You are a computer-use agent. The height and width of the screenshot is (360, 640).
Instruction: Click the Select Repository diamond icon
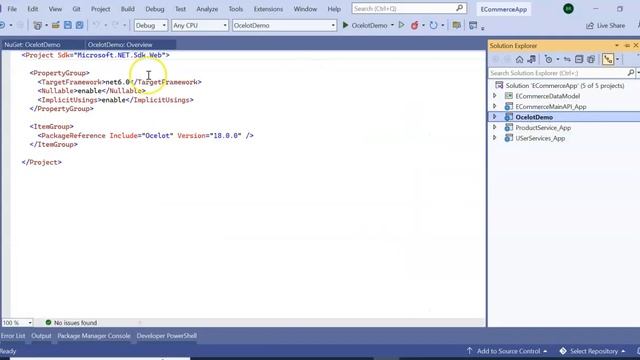coord(563,351)
